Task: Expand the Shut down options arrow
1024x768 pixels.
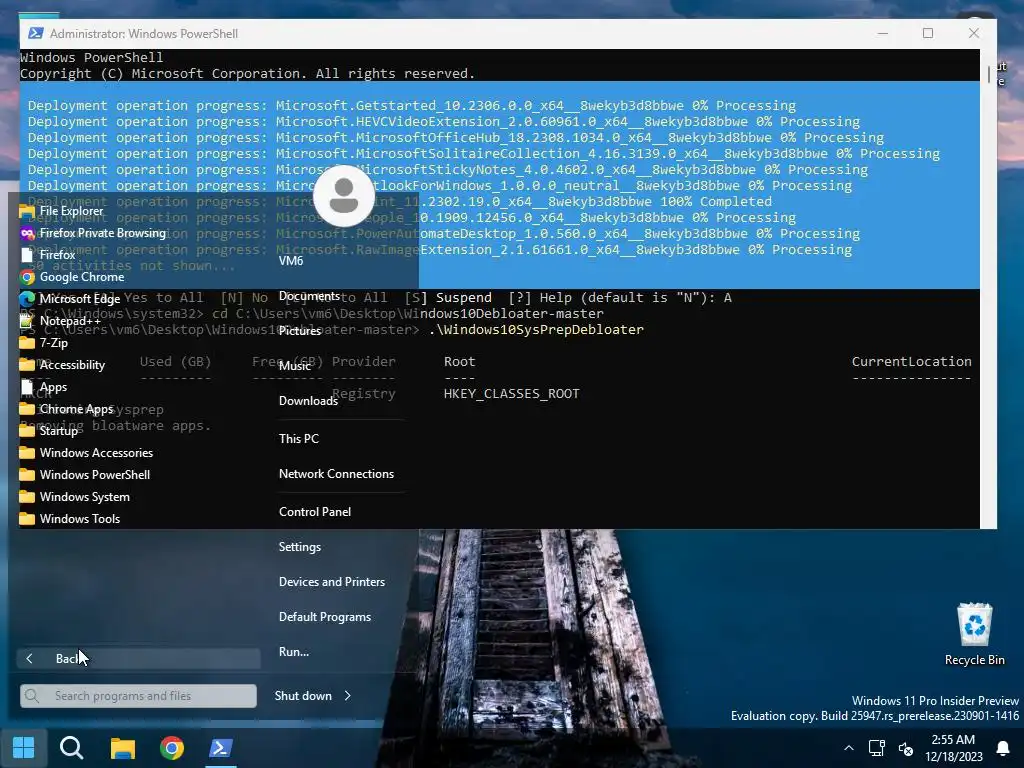Action: (x=347, y=696)
